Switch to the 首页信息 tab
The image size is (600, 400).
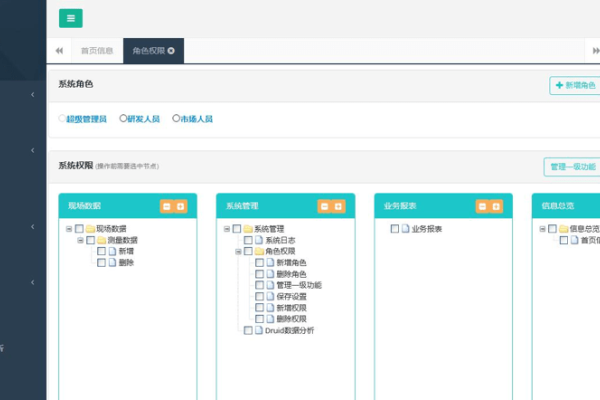point(97,50)
